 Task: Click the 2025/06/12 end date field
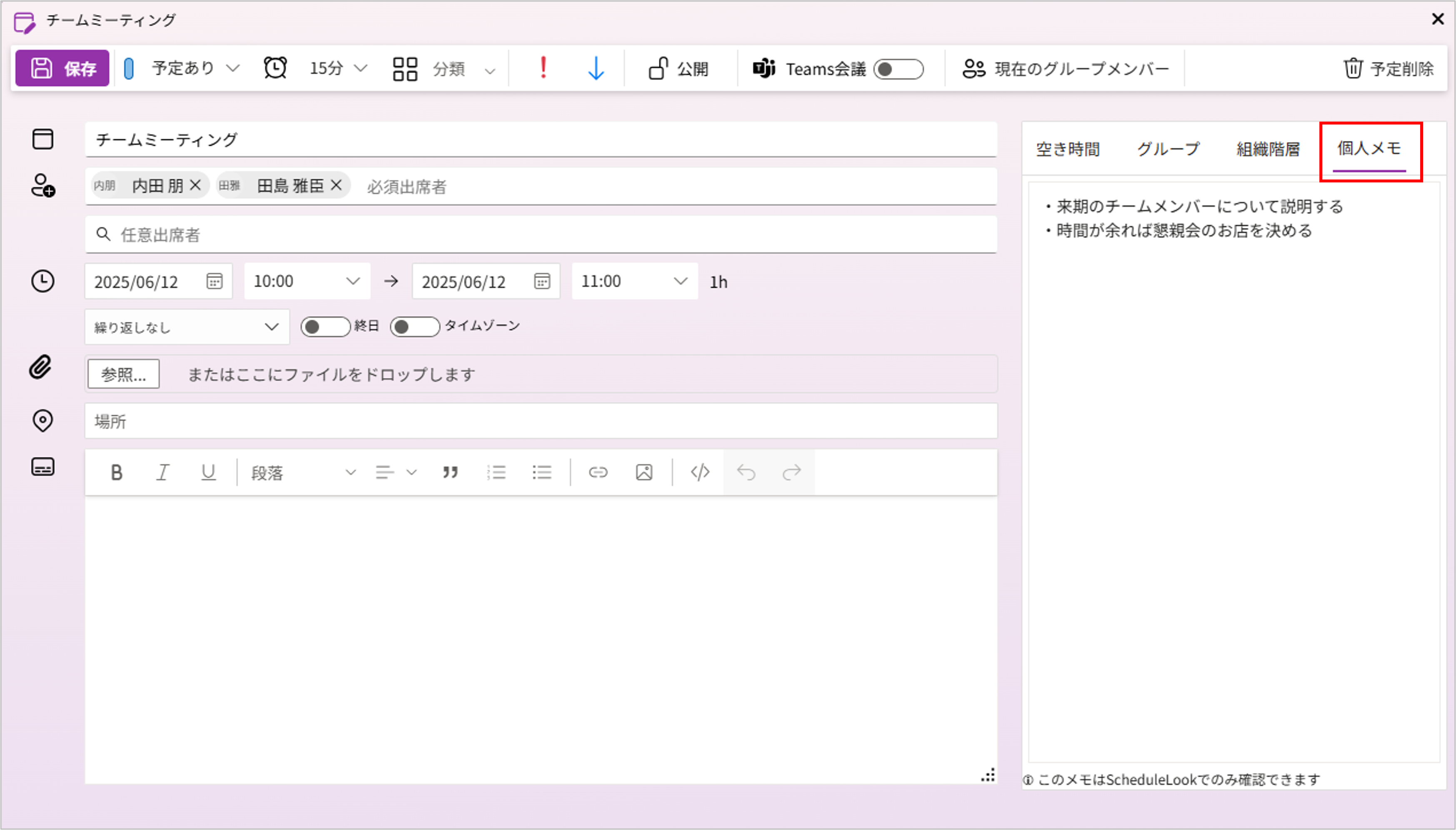[486, 281]
